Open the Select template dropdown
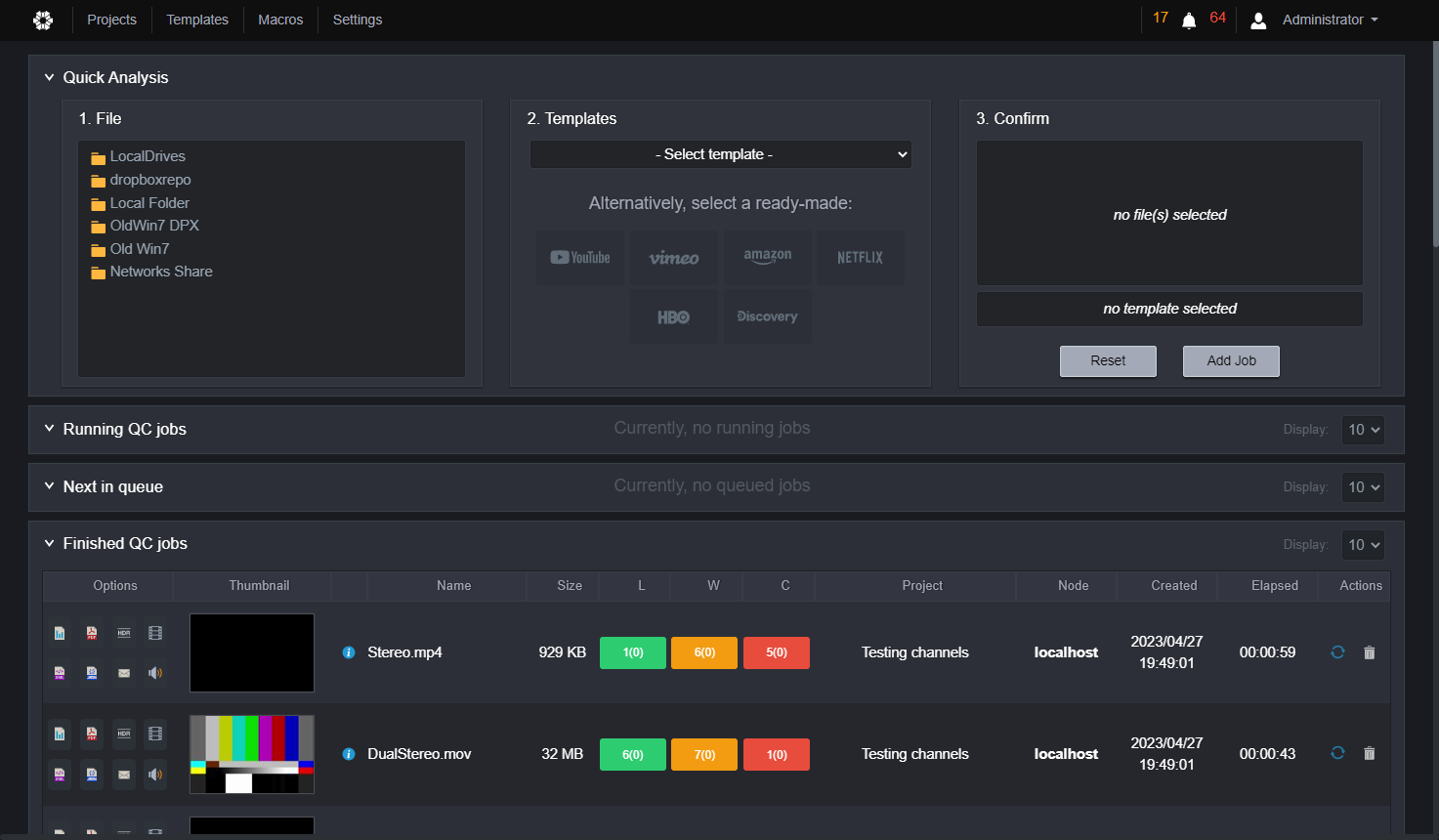 point(721,154)
